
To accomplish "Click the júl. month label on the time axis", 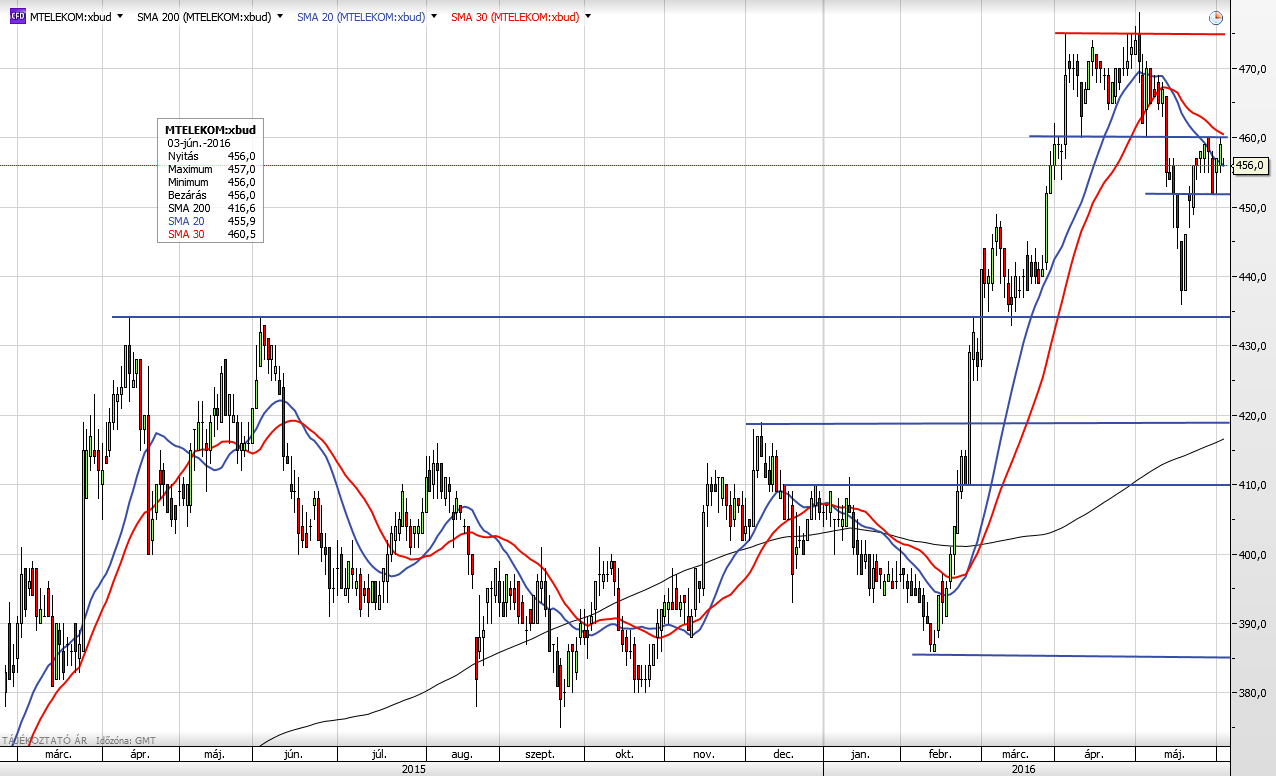I will 380,754.
